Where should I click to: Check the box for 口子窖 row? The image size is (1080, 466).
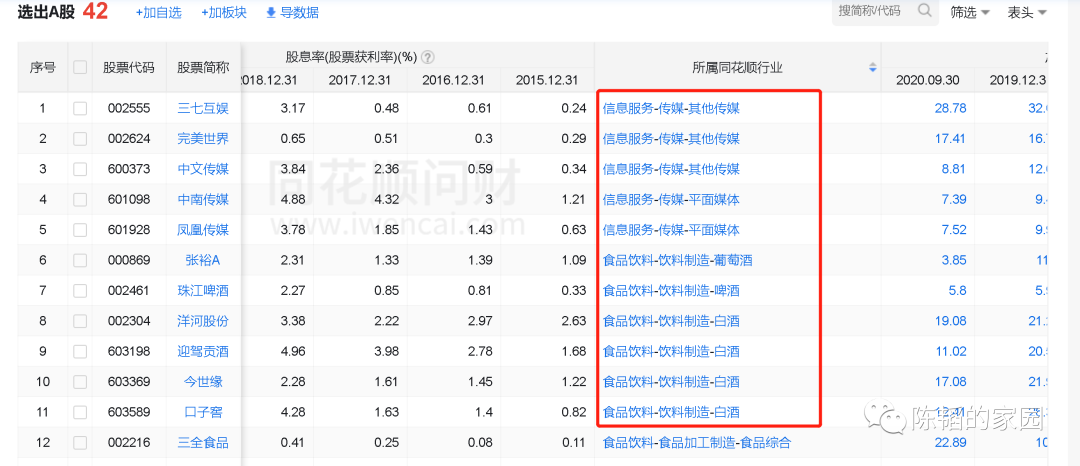[x=80, y=412]
